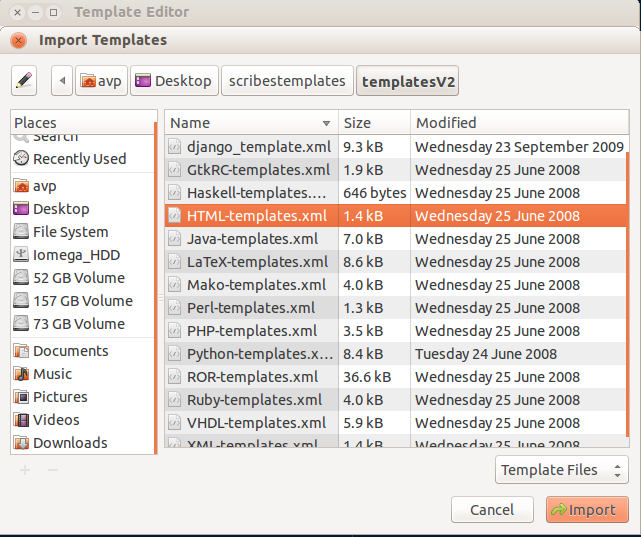Sort files by Name column header

[251, 123]
